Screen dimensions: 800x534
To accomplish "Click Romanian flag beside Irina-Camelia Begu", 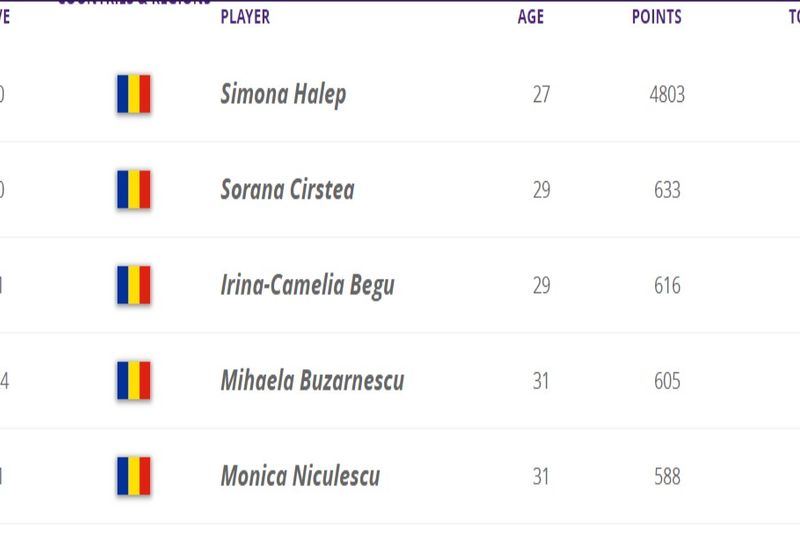I will [x=133, y=285].
